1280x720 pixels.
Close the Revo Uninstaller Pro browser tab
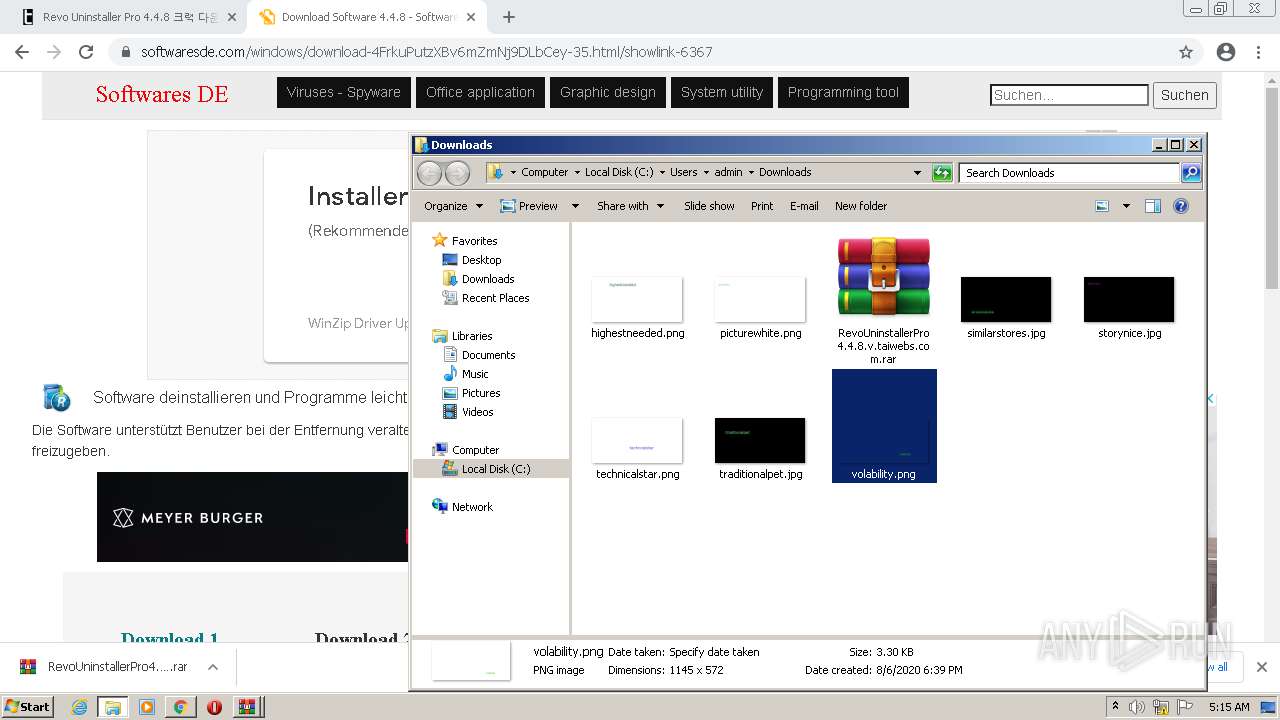point(232,17)
